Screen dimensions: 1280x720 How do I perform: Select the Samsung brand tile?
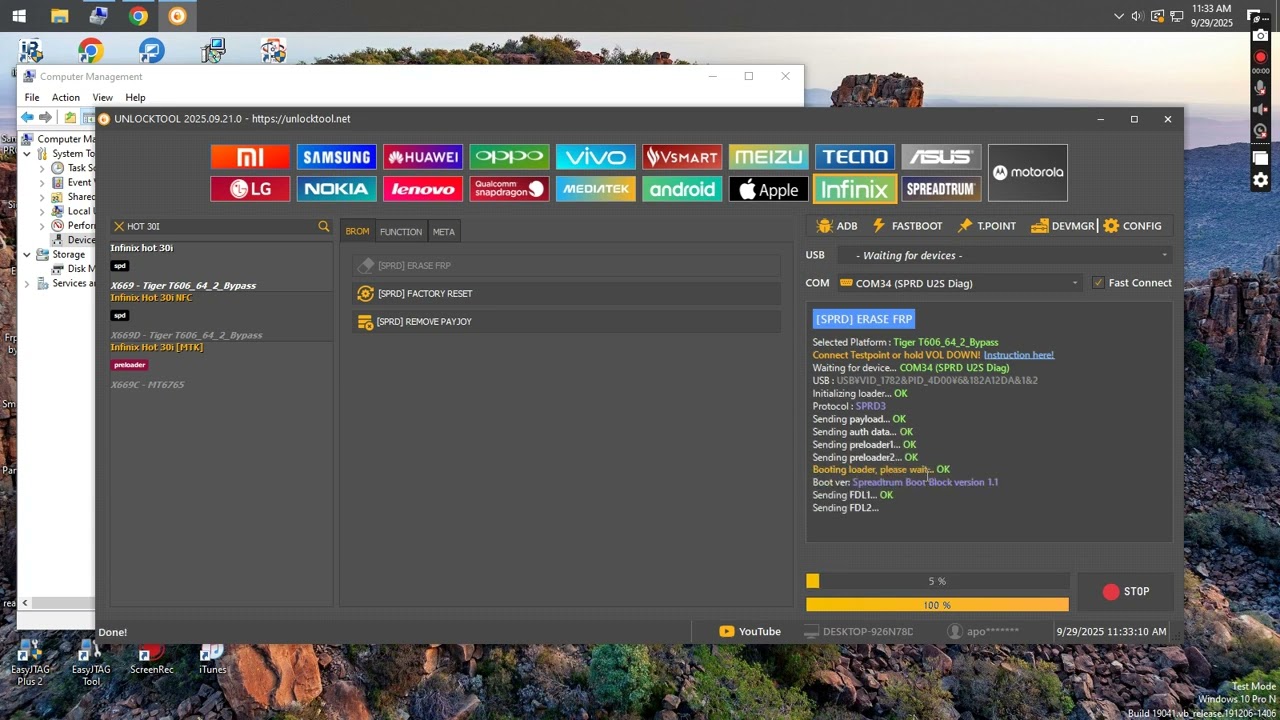[336, 157]
